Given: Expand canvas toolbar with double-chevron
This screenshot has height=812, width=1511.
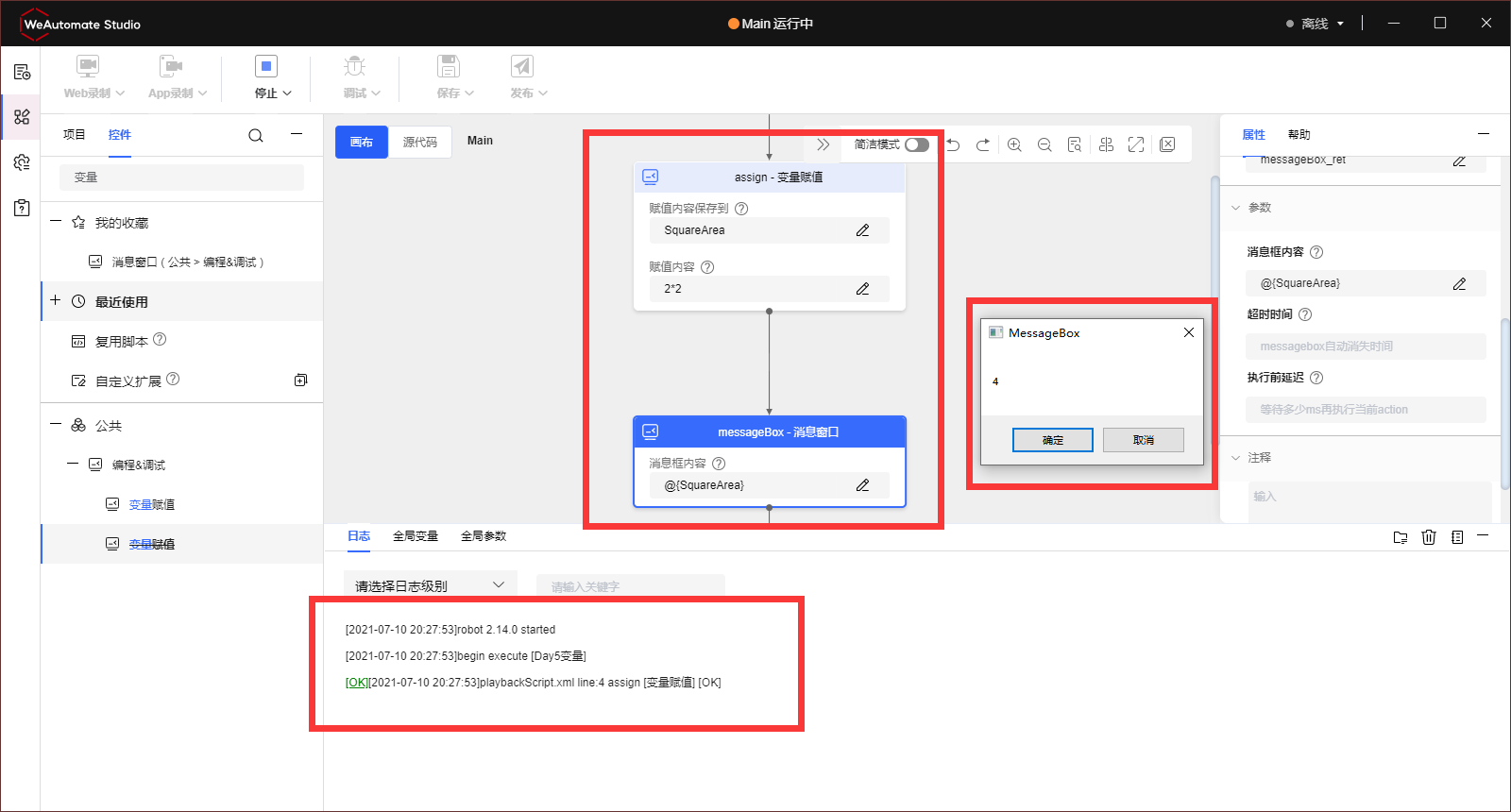Looking at the screenshot, I should pos(823,144).
